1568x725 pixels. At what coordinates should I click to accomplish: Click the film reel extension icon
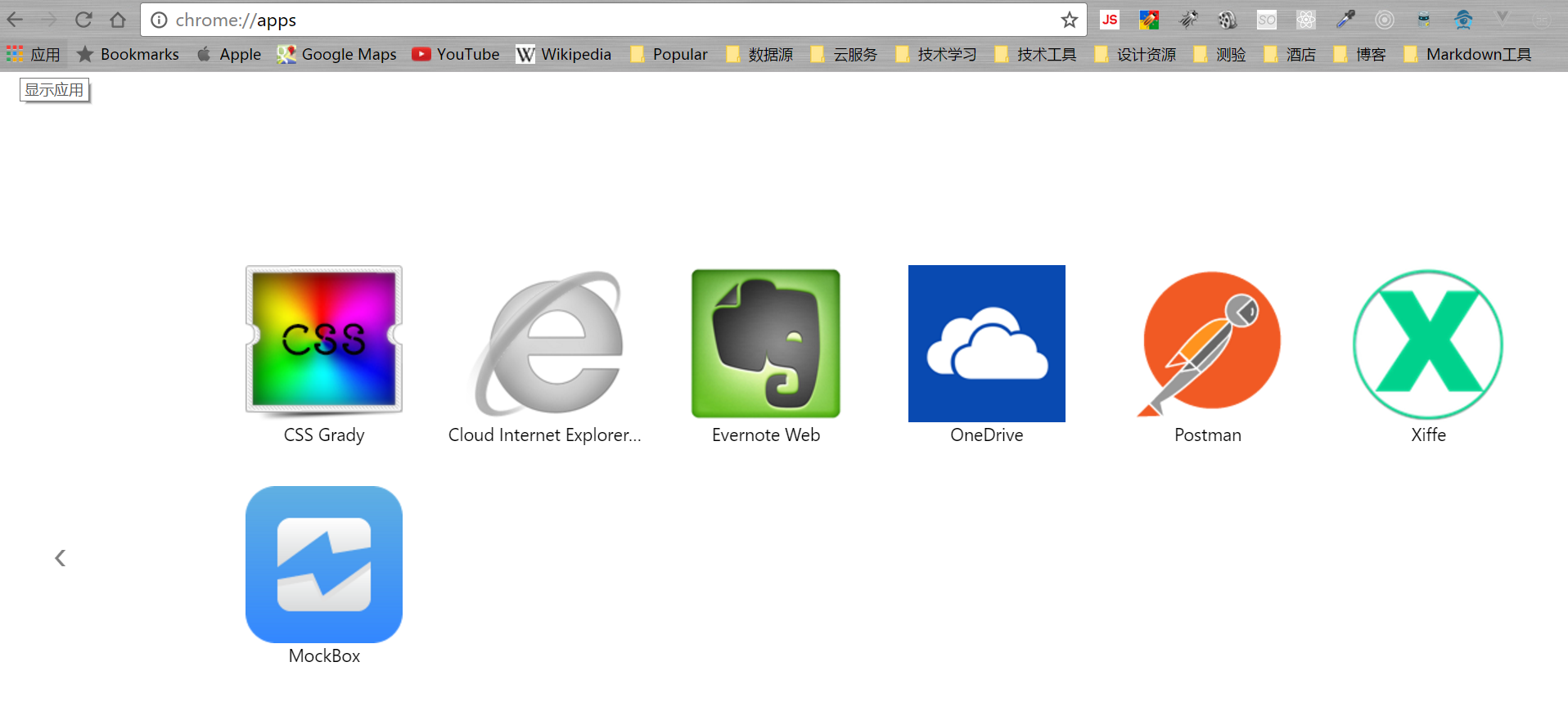(1228, 20)
